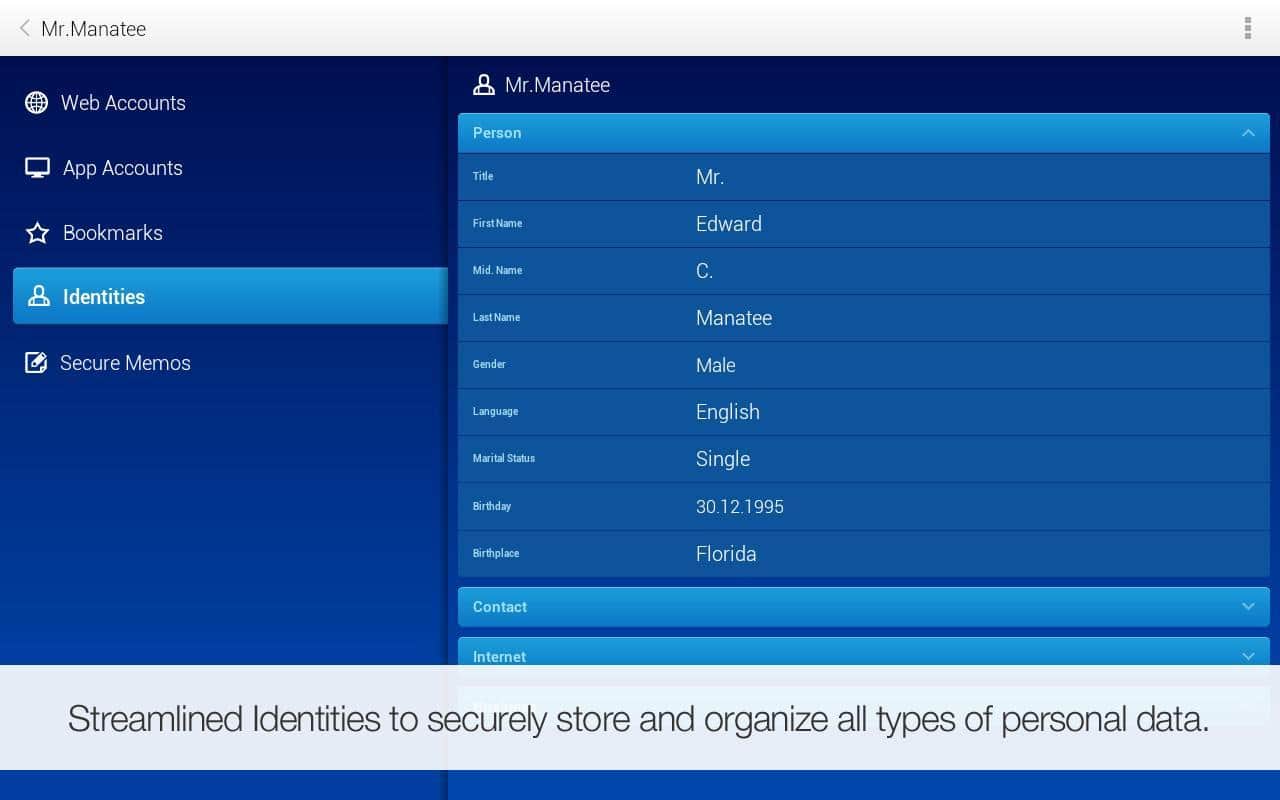This screenshot has height=800, width=1280.
Task: Select the First Name field value Edward
Action: coord(729,224)
